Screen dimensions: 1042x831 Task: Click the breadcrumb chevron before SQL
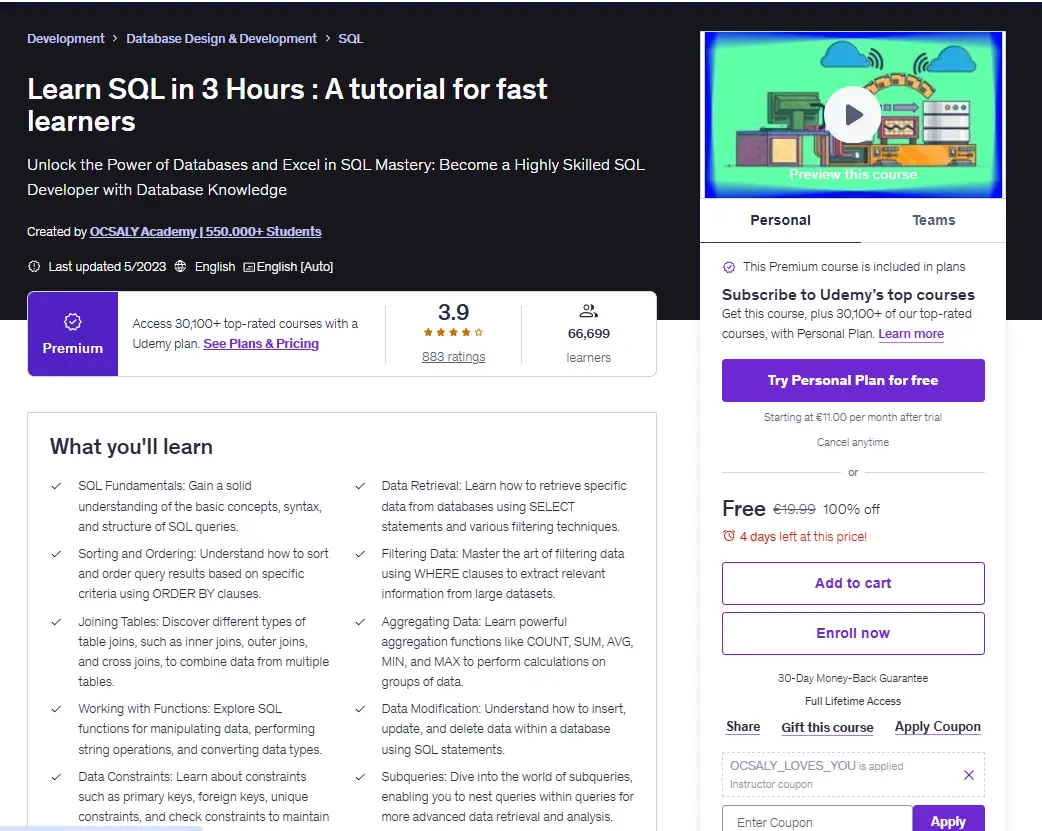(328, 39)
